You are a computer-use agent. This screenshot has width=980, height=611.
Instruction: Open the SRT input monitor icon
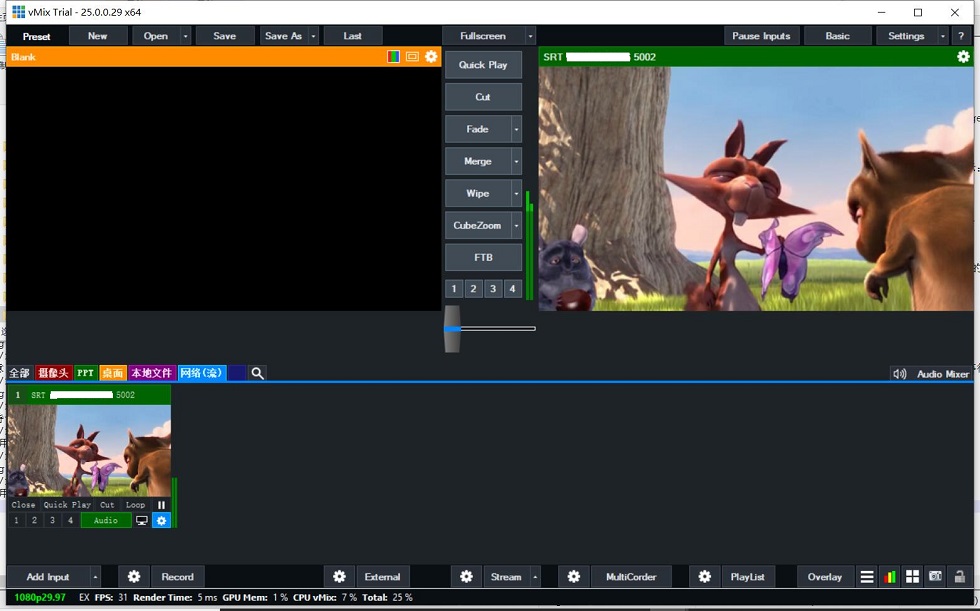[142, 520]
